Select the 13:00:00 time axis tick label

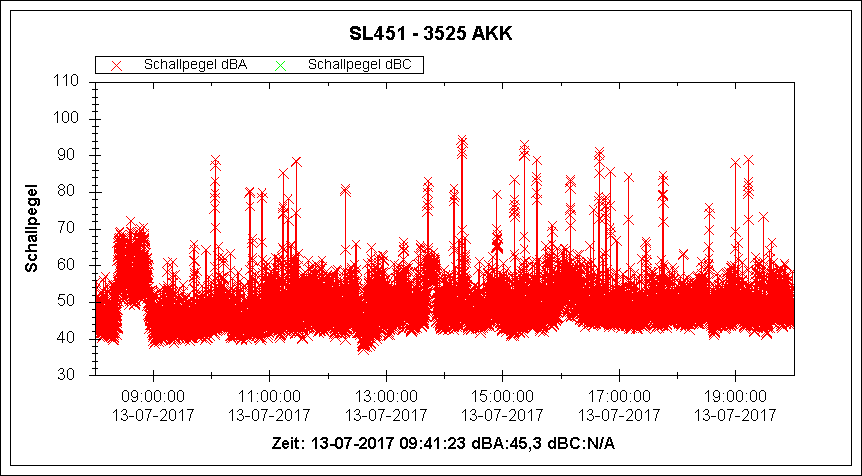click(385, 396)
